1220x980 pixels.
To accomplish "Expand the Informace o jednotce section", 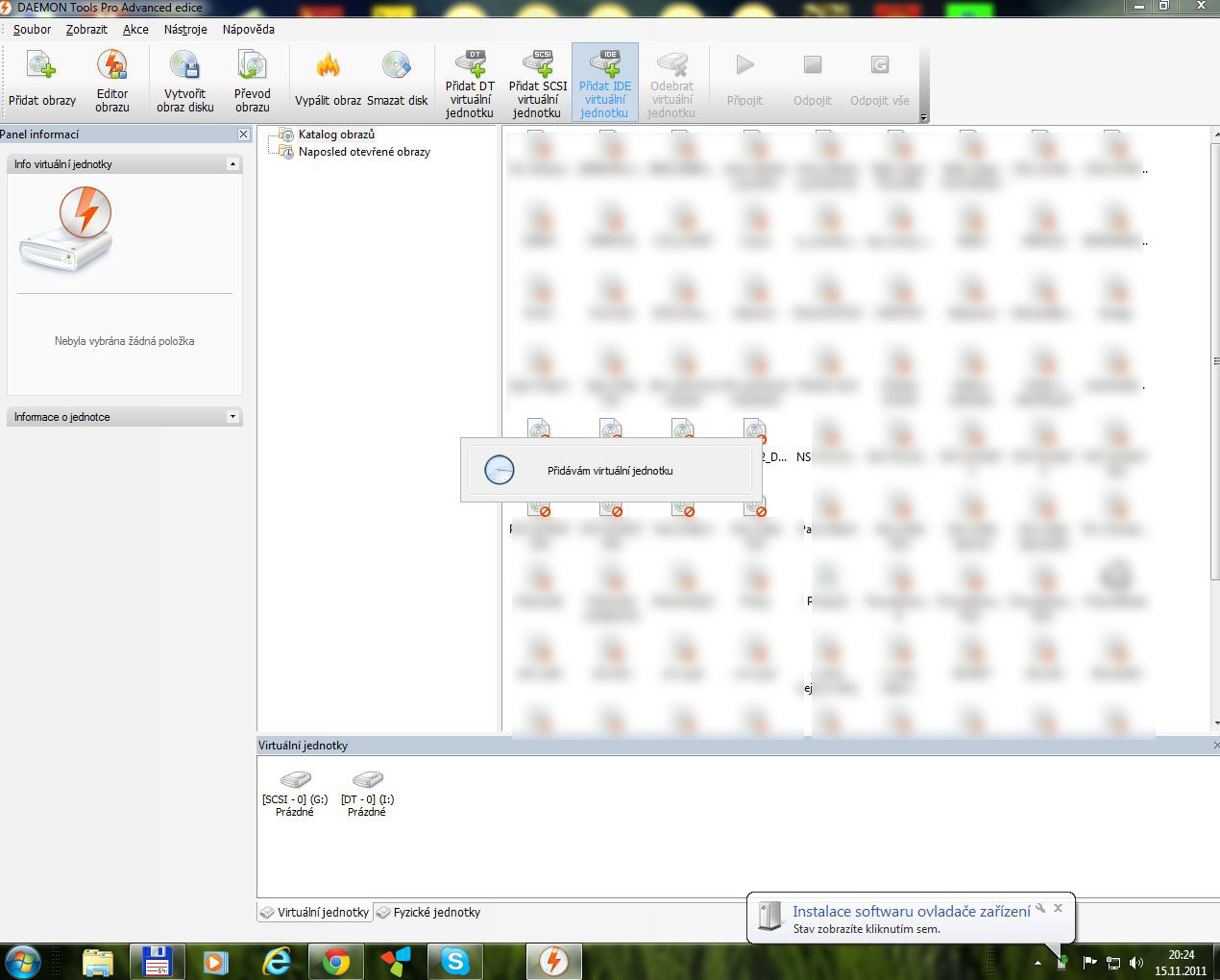I will [232, 417].
